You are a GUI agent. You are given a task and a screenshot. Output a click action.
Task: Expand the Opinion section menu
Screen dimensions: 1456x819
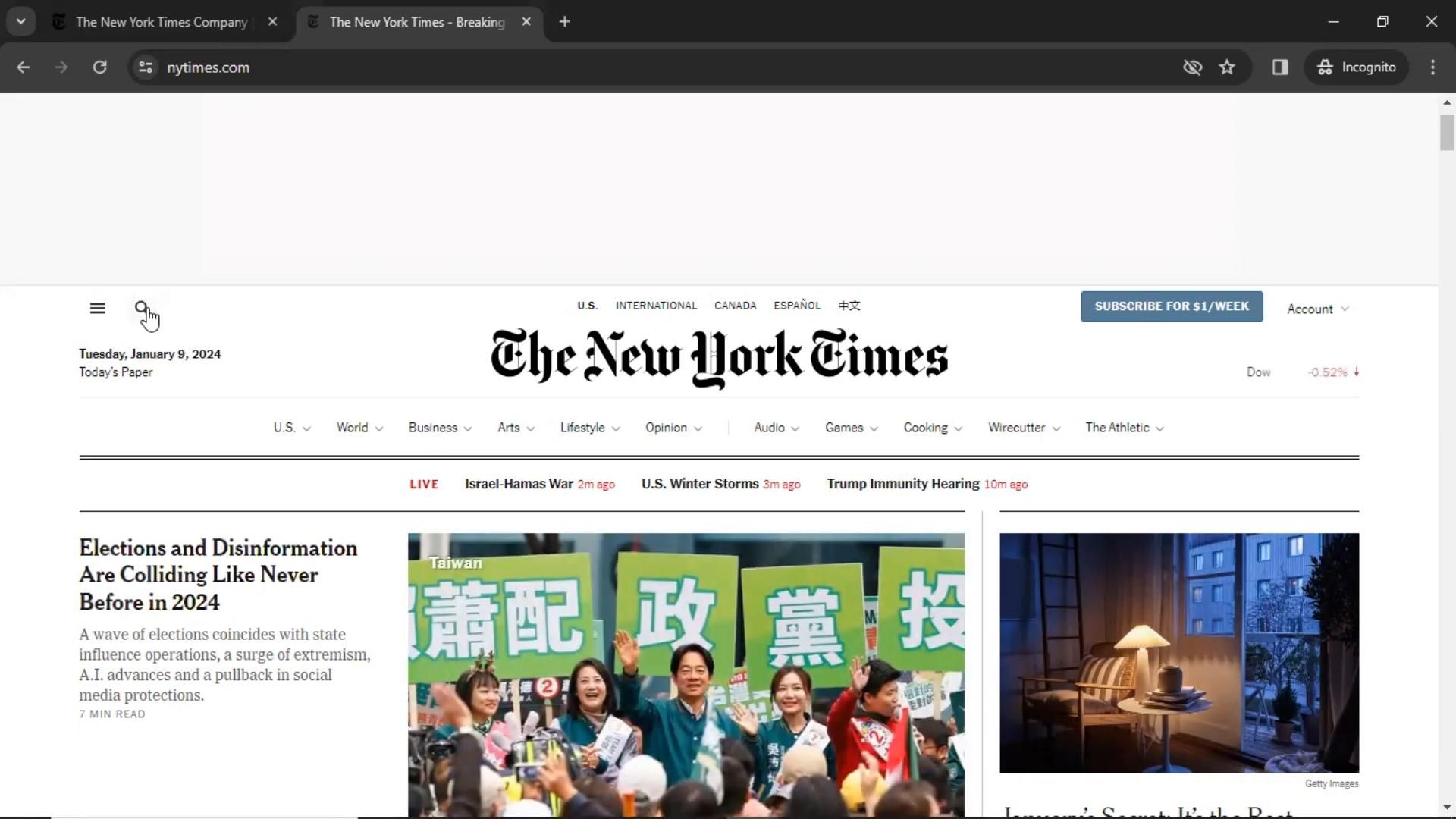[673, 428]
